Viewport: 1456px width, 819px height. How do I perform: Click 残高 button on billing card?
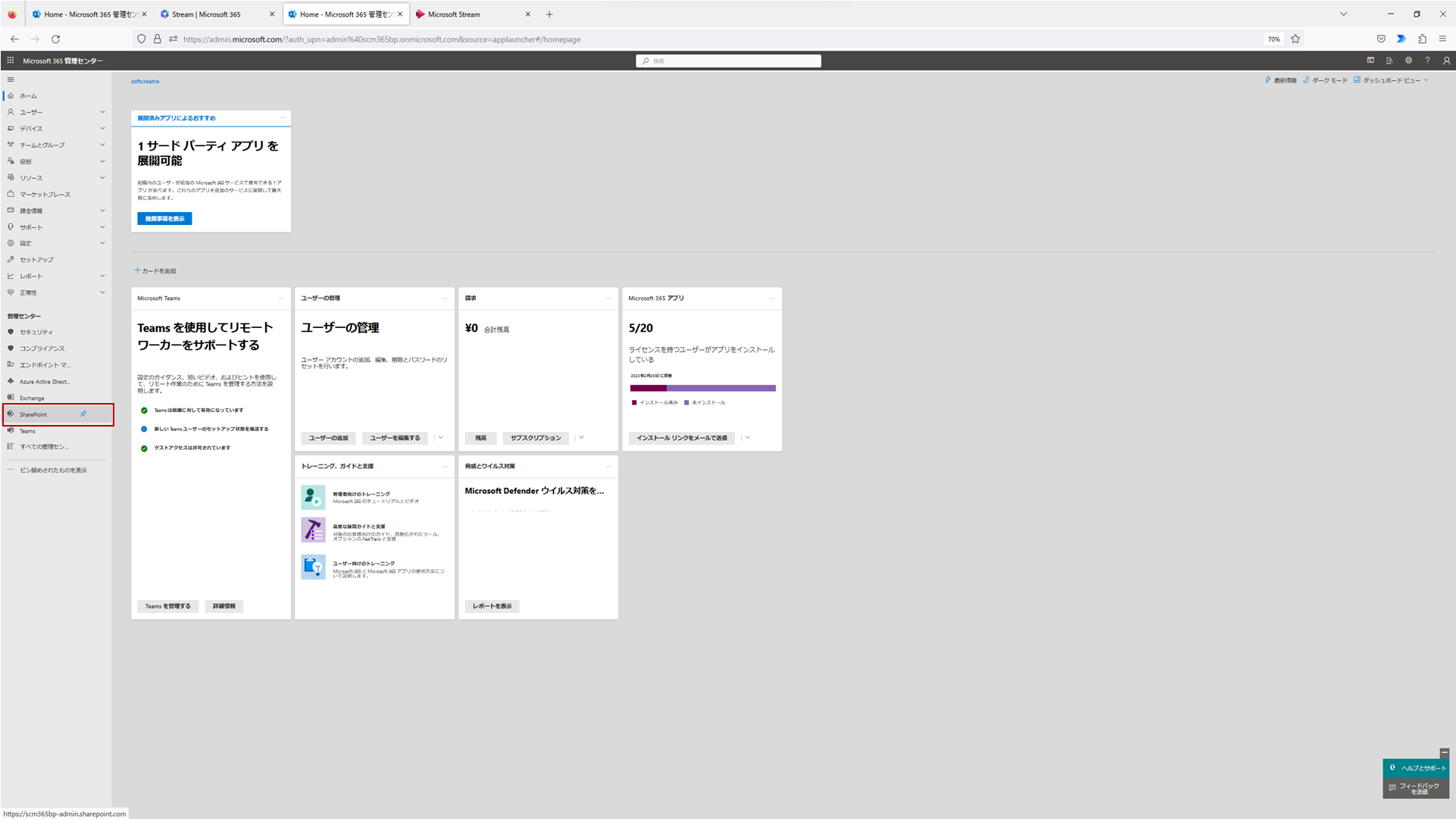tap(481, 438)
